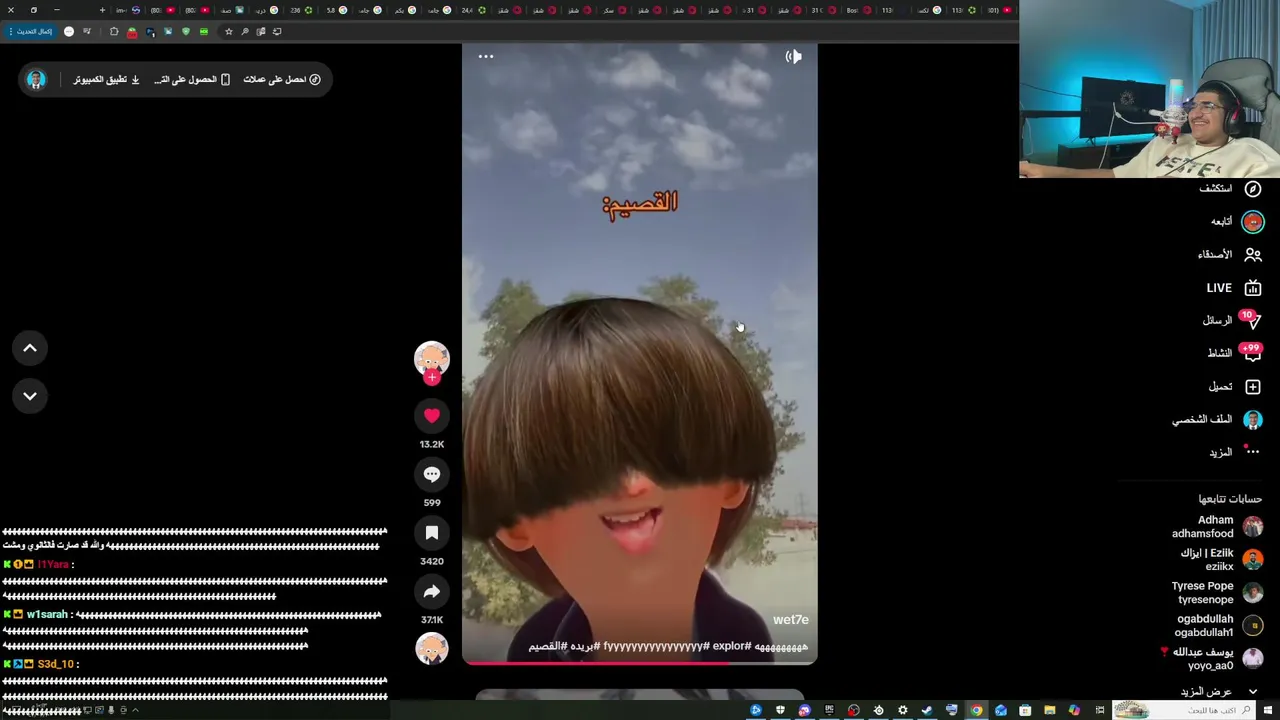This screenshot has width=1280, height=720.
Task: Mute the video with the speaker icon
Action: click(793, 57)
